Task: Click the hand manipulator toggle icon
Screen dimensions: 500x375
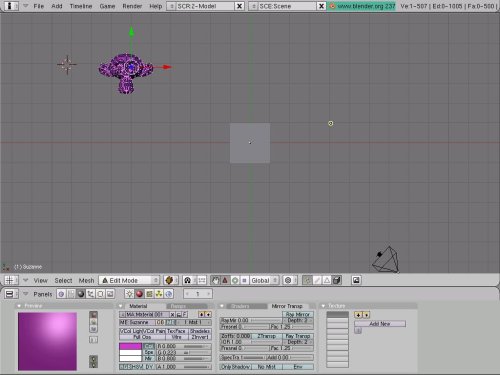Action: [215, 280]
